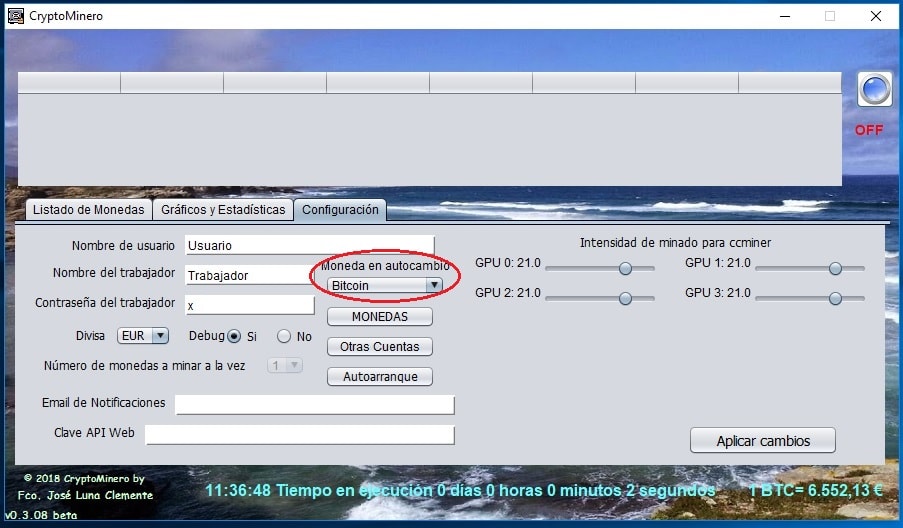Focus the Nombre de usuario field
The image size is (903, 528).
pos(309,245)
